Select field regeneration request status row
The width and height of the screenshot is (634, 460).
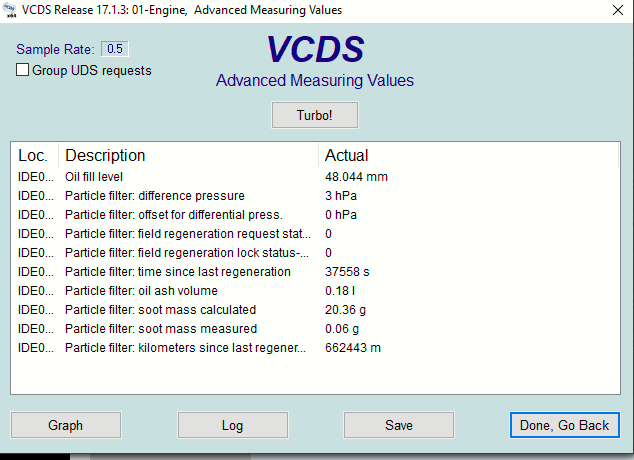pyautogui.click(x=315, y=234)
